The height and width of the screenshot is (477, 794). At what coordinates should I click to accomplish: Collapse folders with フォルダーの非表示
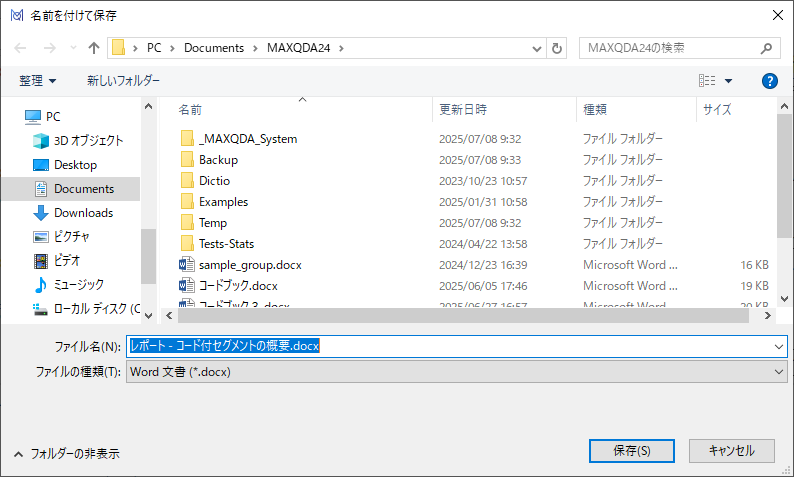point(66,454)
